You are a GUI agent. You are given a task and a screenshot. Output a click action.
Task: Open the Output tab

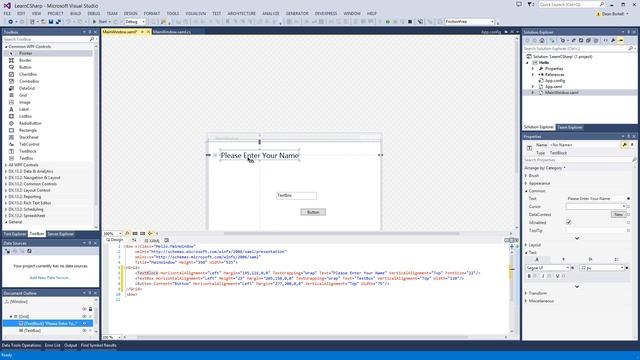coord(70,346)
